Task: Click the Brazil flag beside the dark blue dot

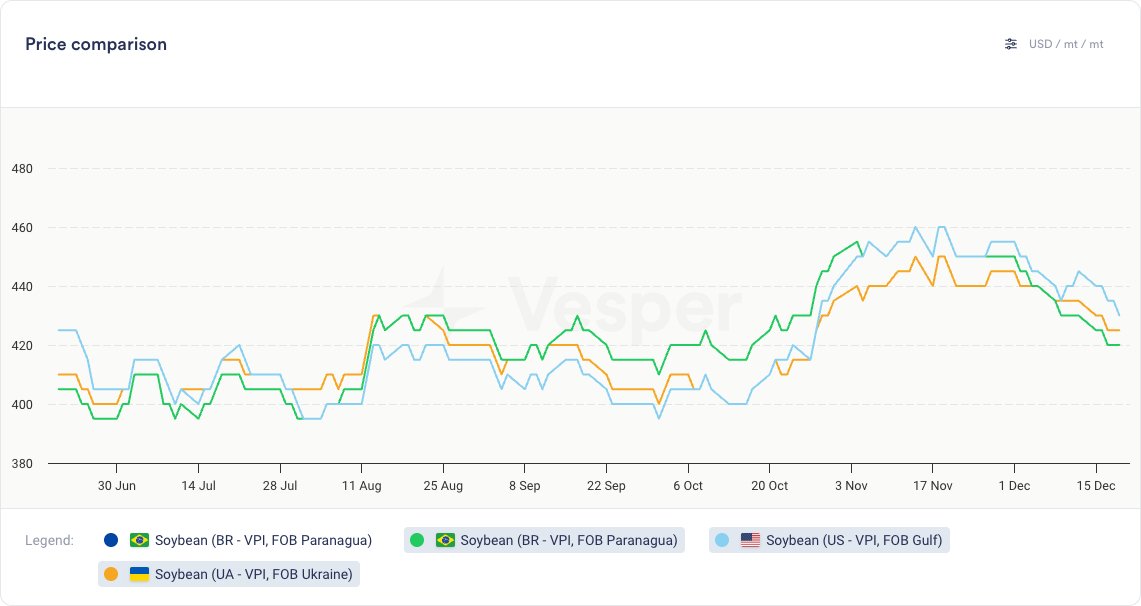Action: click(x=140, y=540)
